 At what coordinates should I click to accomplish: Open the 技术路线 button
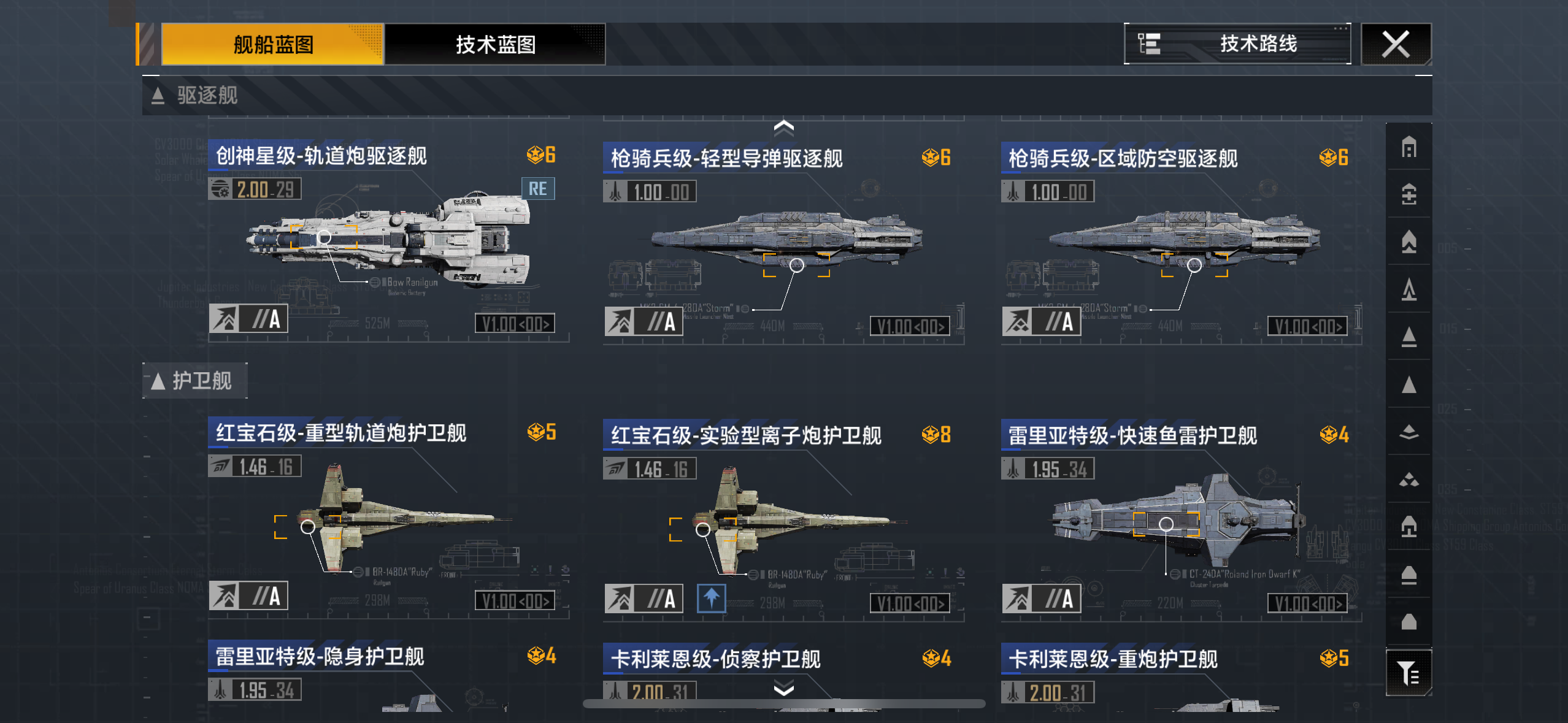pyautogui.click(x=1237, y=44)
